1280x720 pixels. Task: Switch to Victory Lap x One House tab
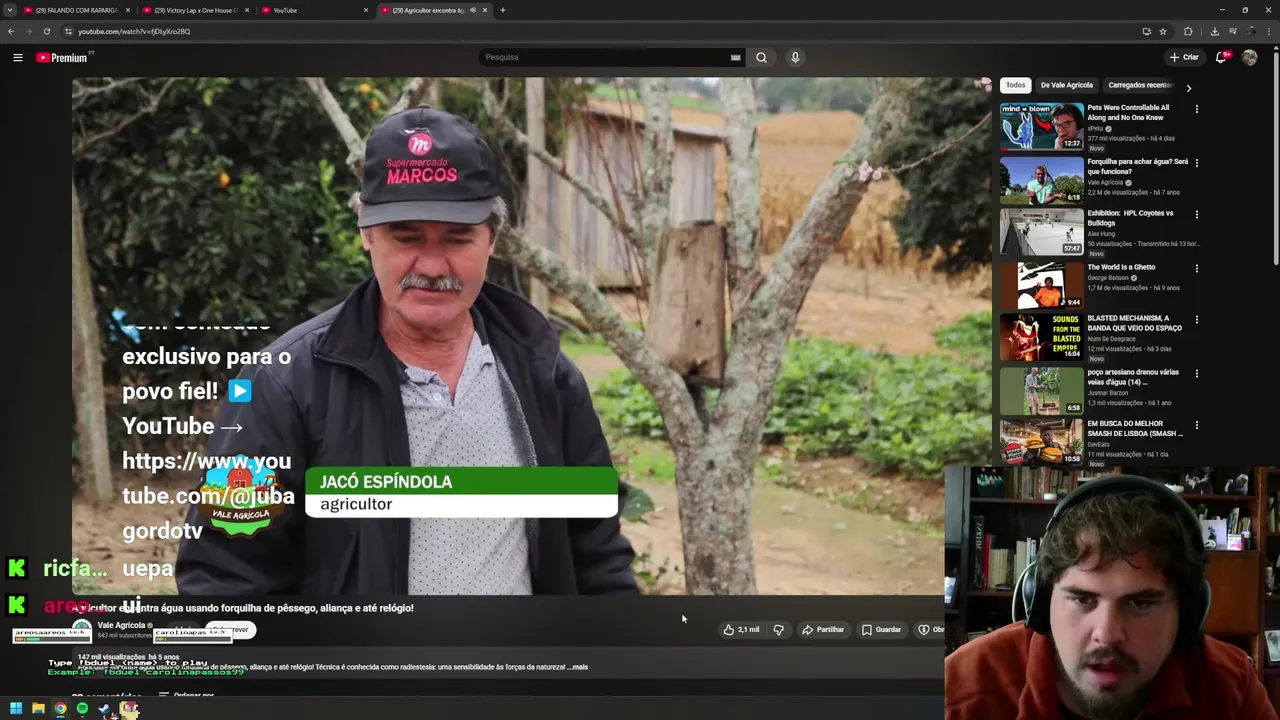tap(195, 10)
